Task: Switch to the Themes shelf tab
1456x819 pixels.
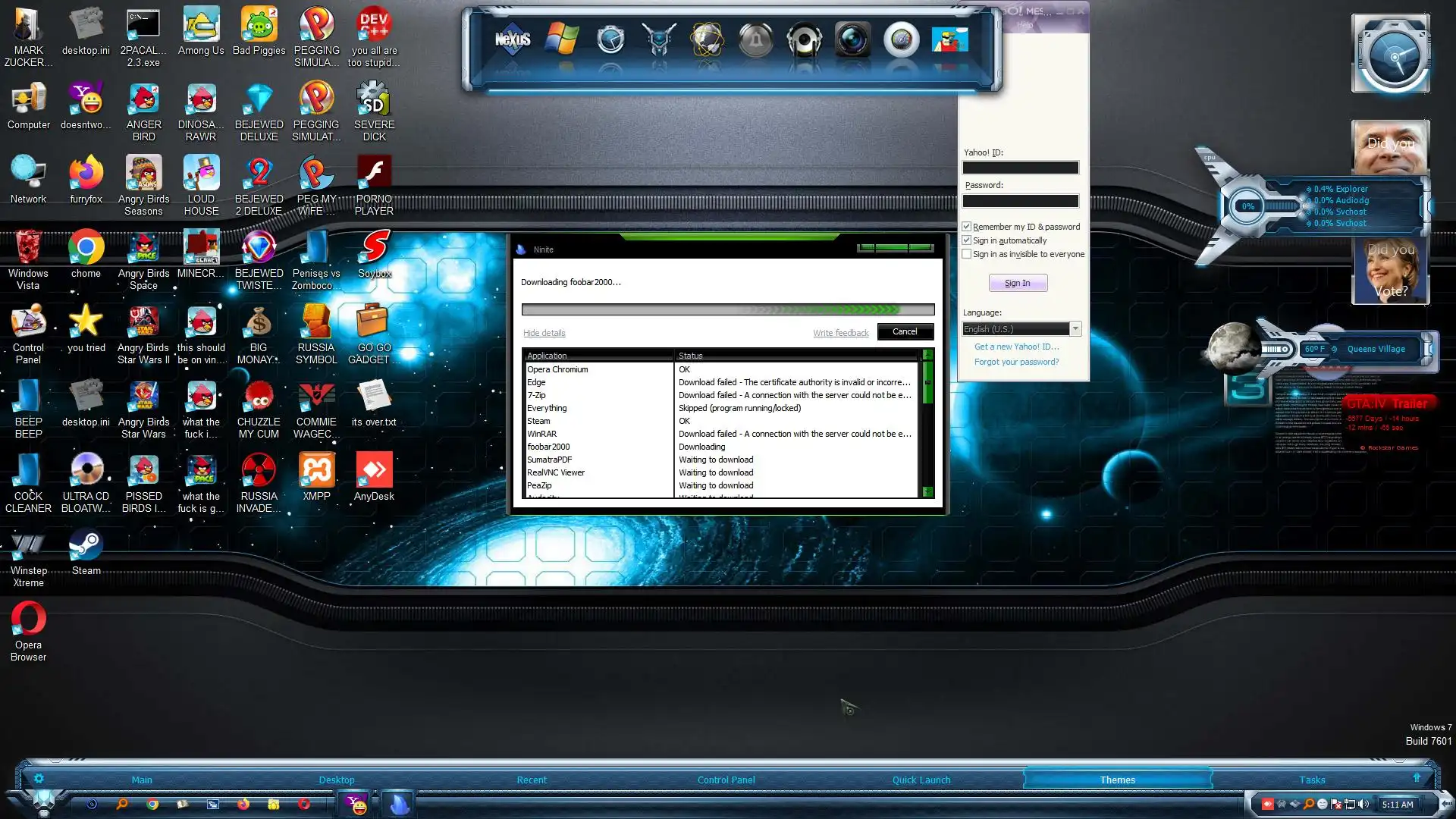Action: click(1117, 780)
